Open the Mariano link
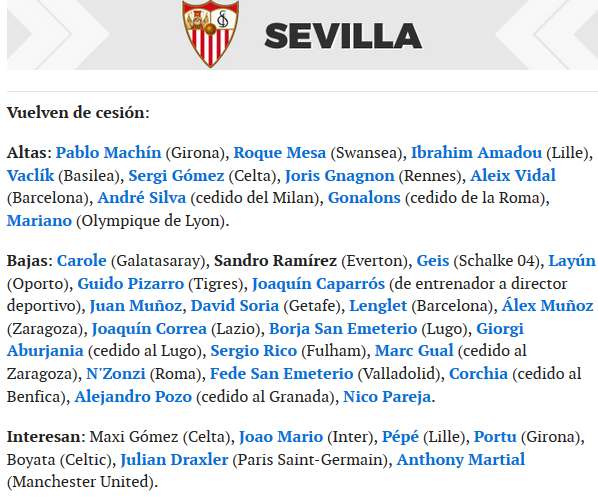This screenshot has height=498, width=598. [39, 220]
